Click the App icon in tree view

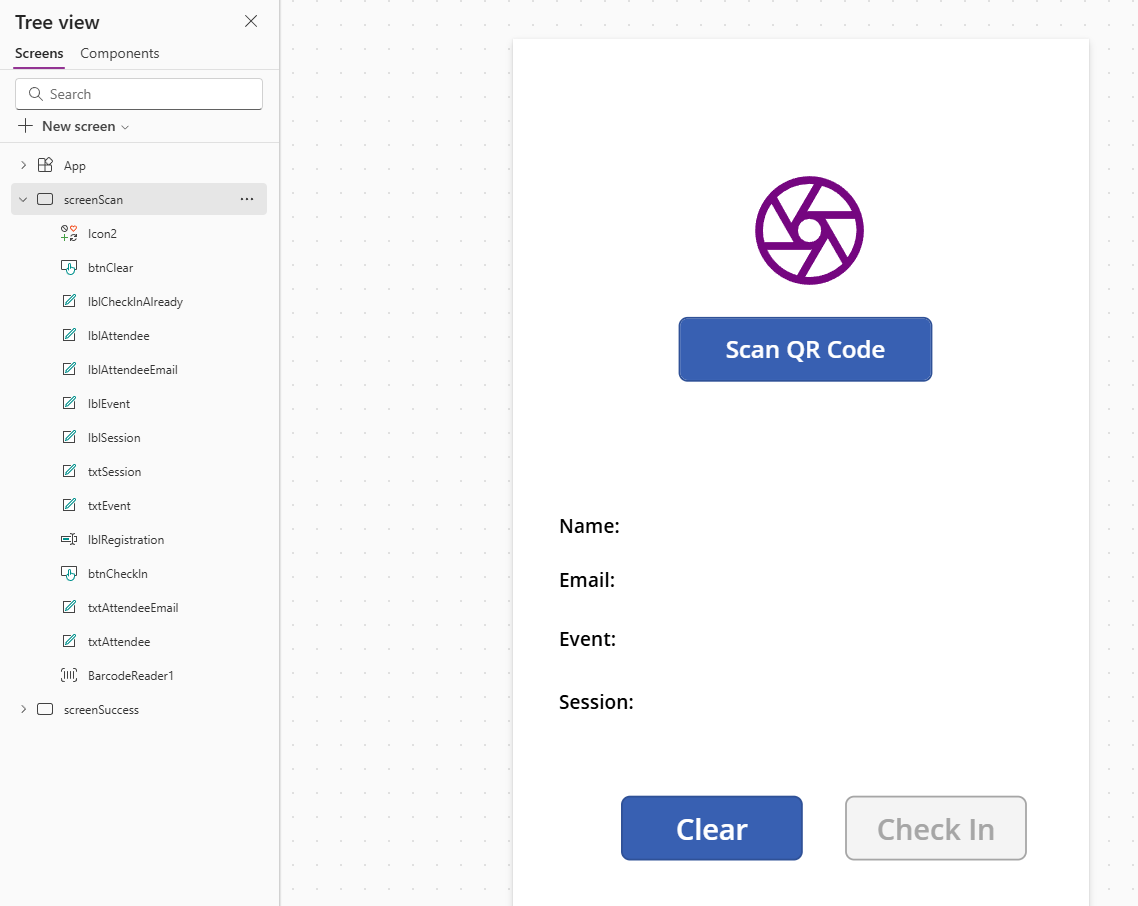click(x=45, y=166)
